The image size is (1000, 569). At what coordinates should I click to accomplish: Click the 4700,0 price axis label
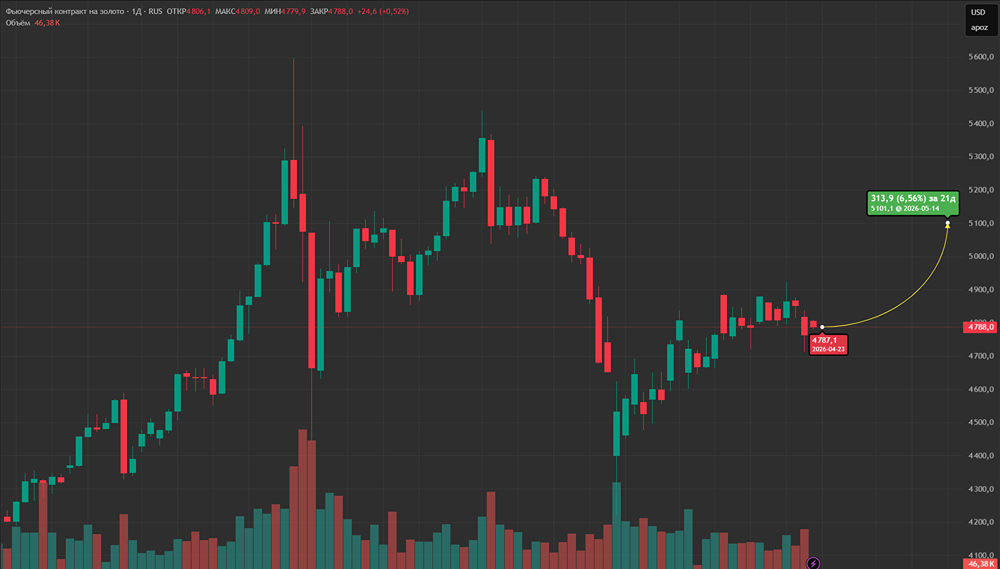(x=981, y=356)
